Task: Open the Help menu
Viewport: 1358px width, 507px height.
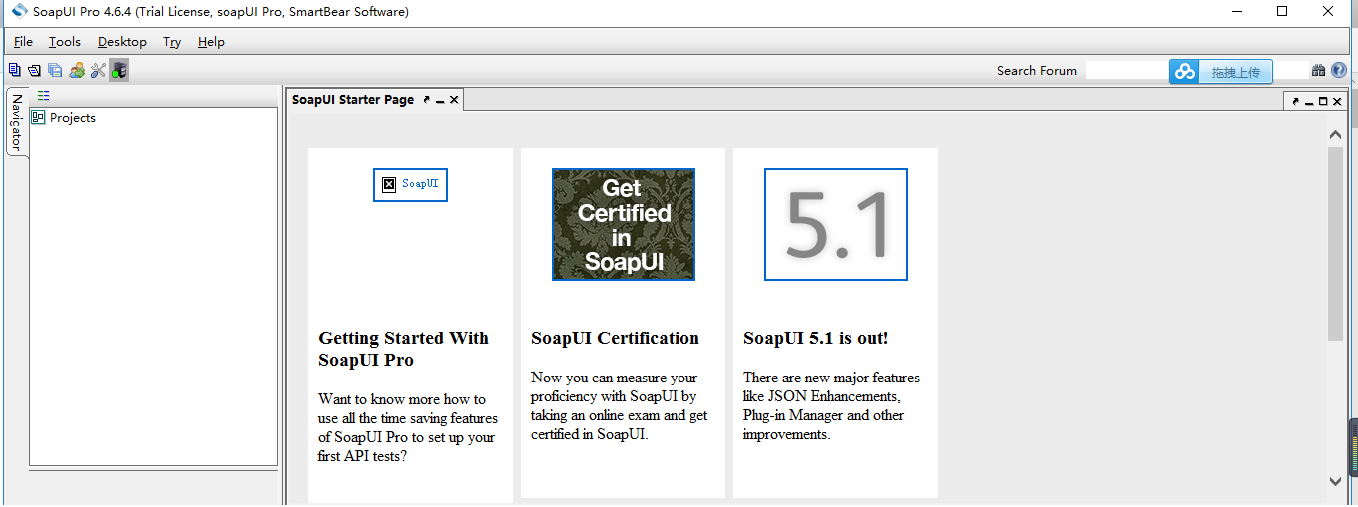Action: pos(211,42)
